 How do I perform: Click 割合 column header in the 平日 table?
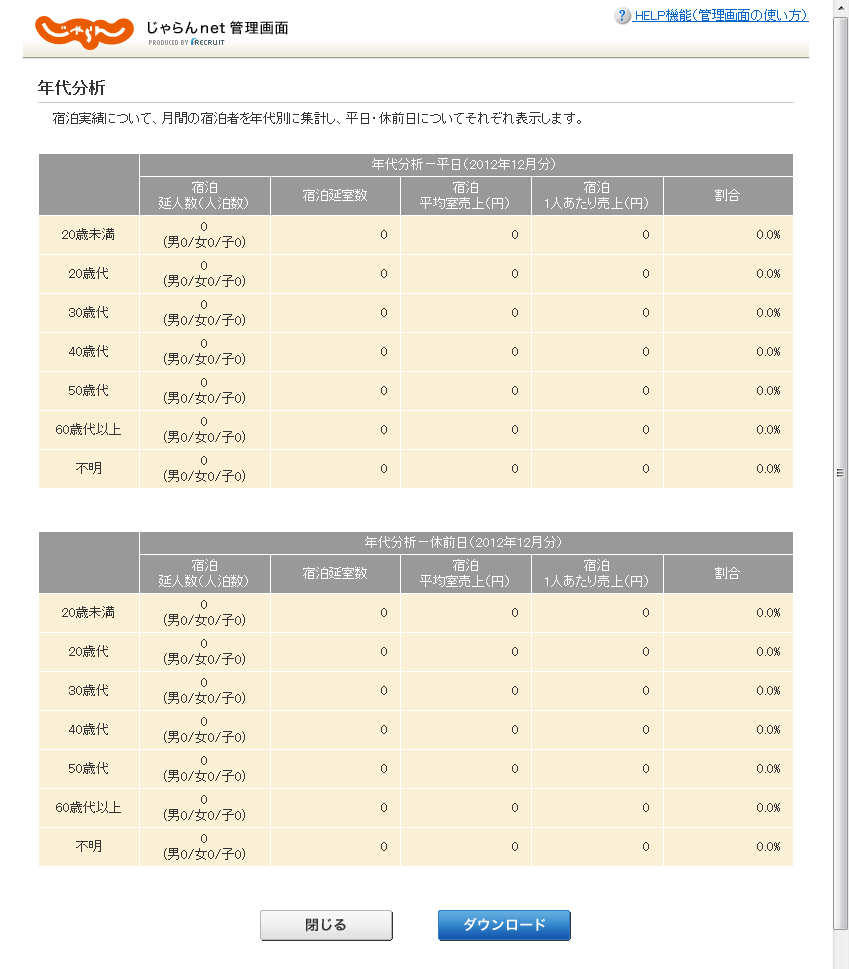[727, 196]
